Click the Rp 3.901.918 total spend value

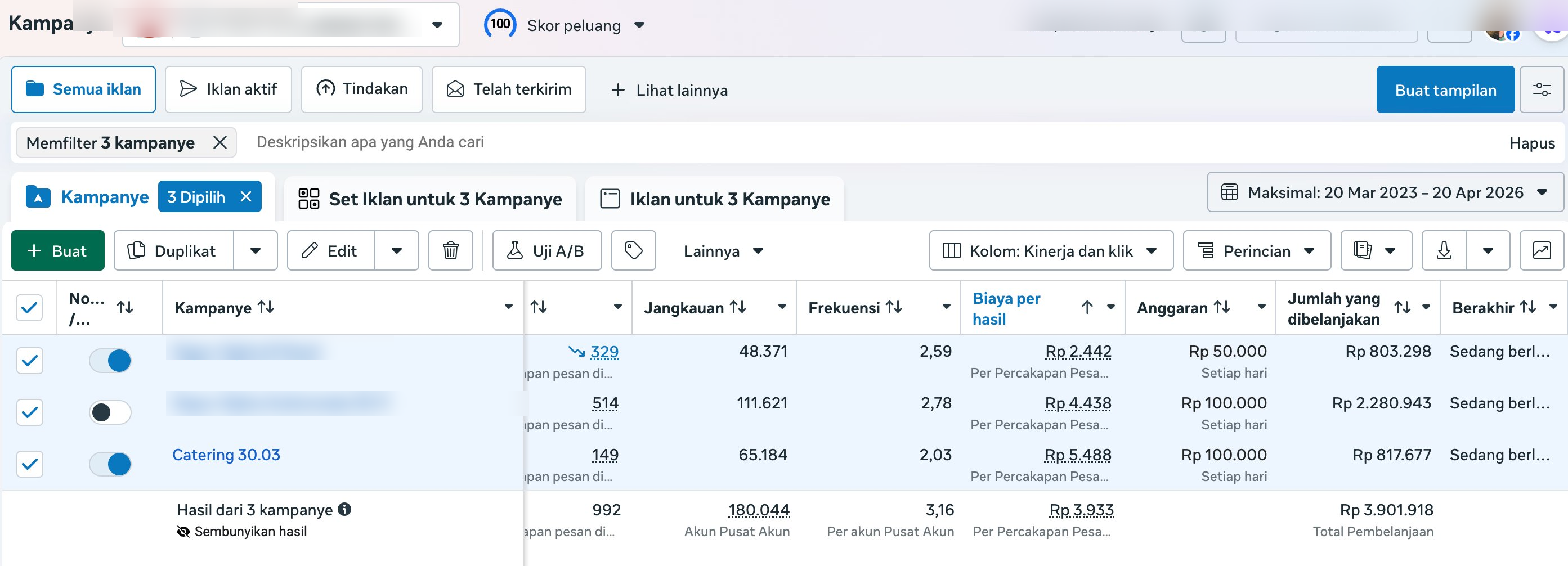(1386, 510)
